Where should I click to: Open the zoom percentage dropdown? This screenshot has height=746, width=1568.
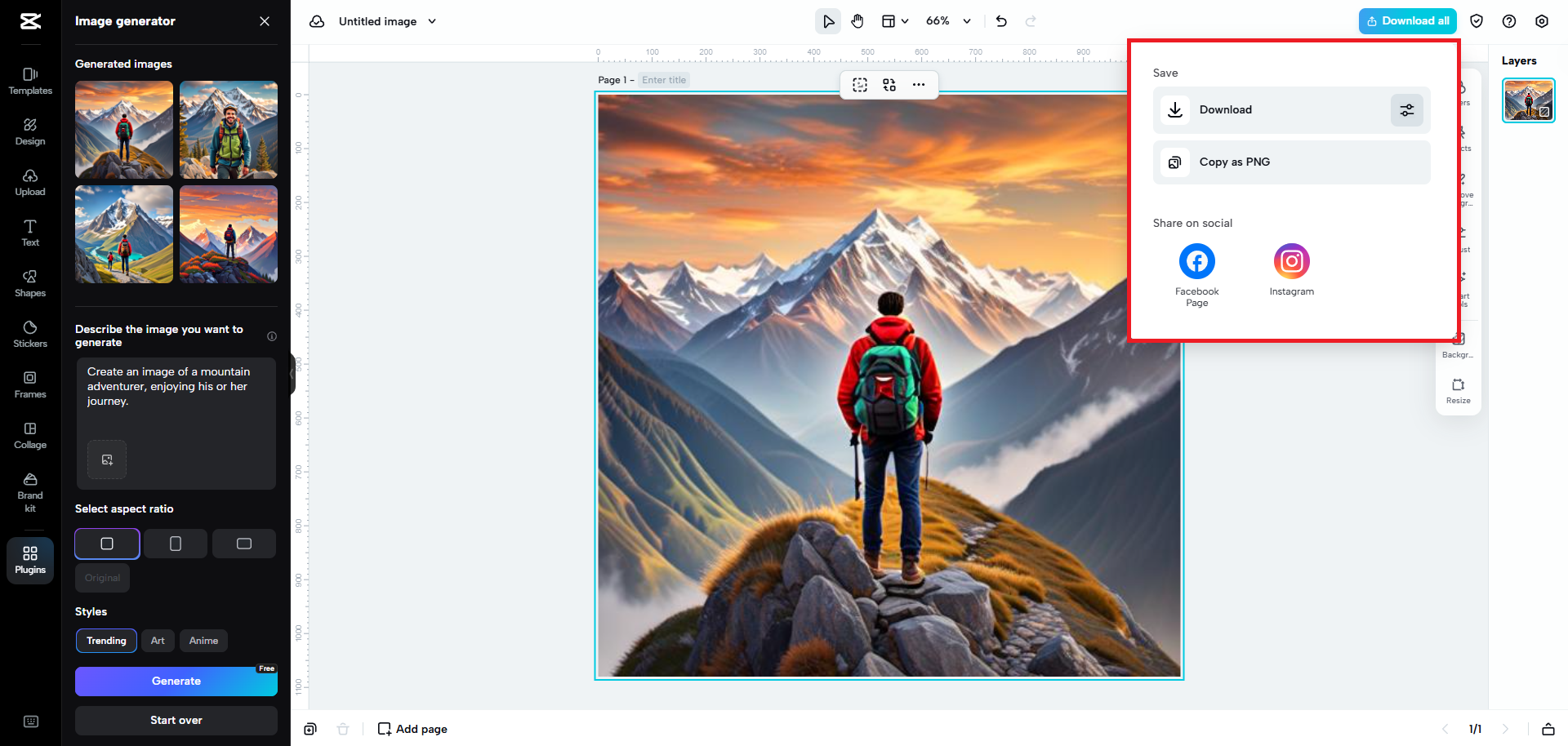pyautogui.click(x=948, y=21)
